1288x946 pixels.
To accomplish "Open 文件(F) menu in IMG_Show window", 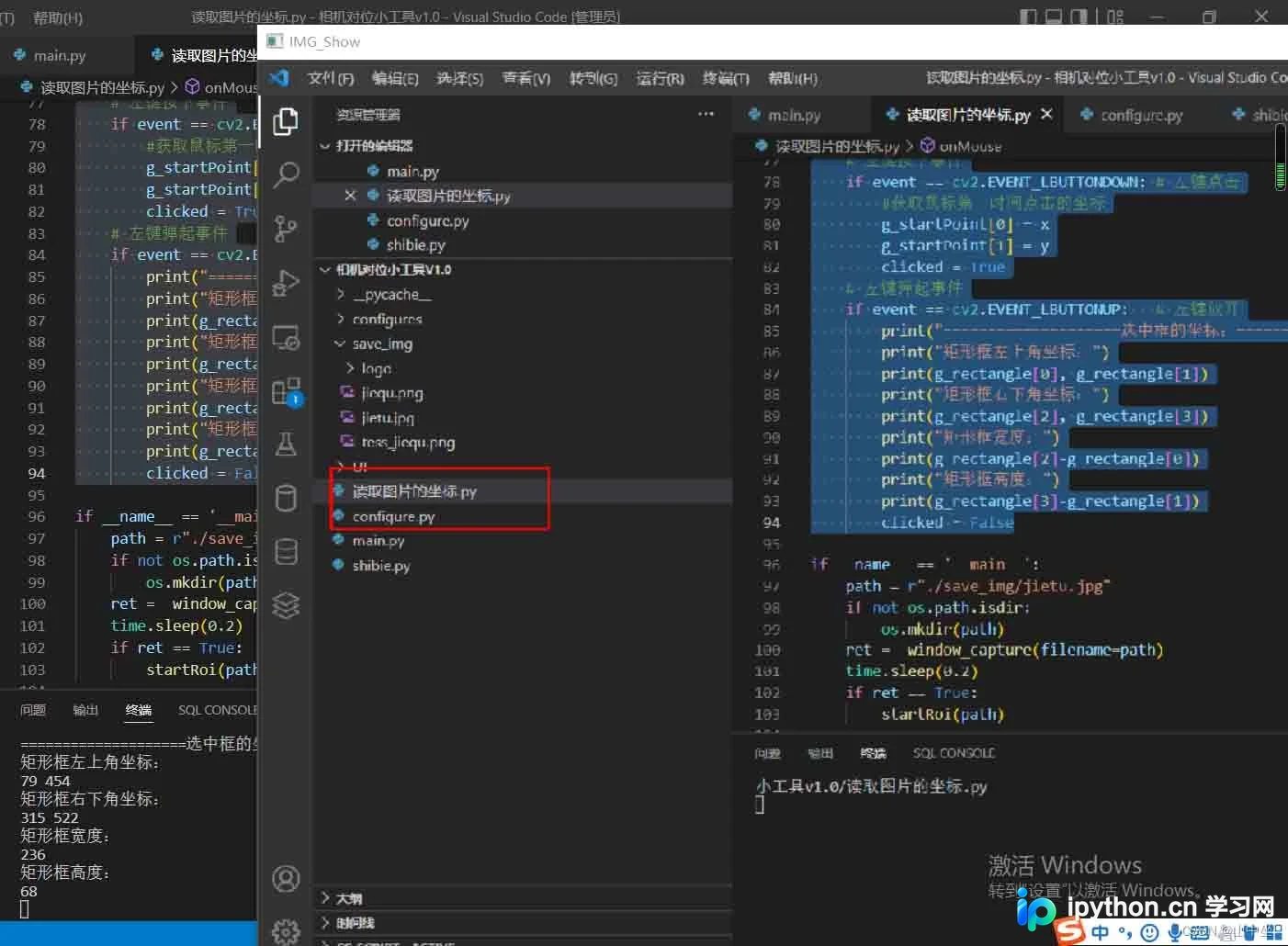I will (331, 78).
